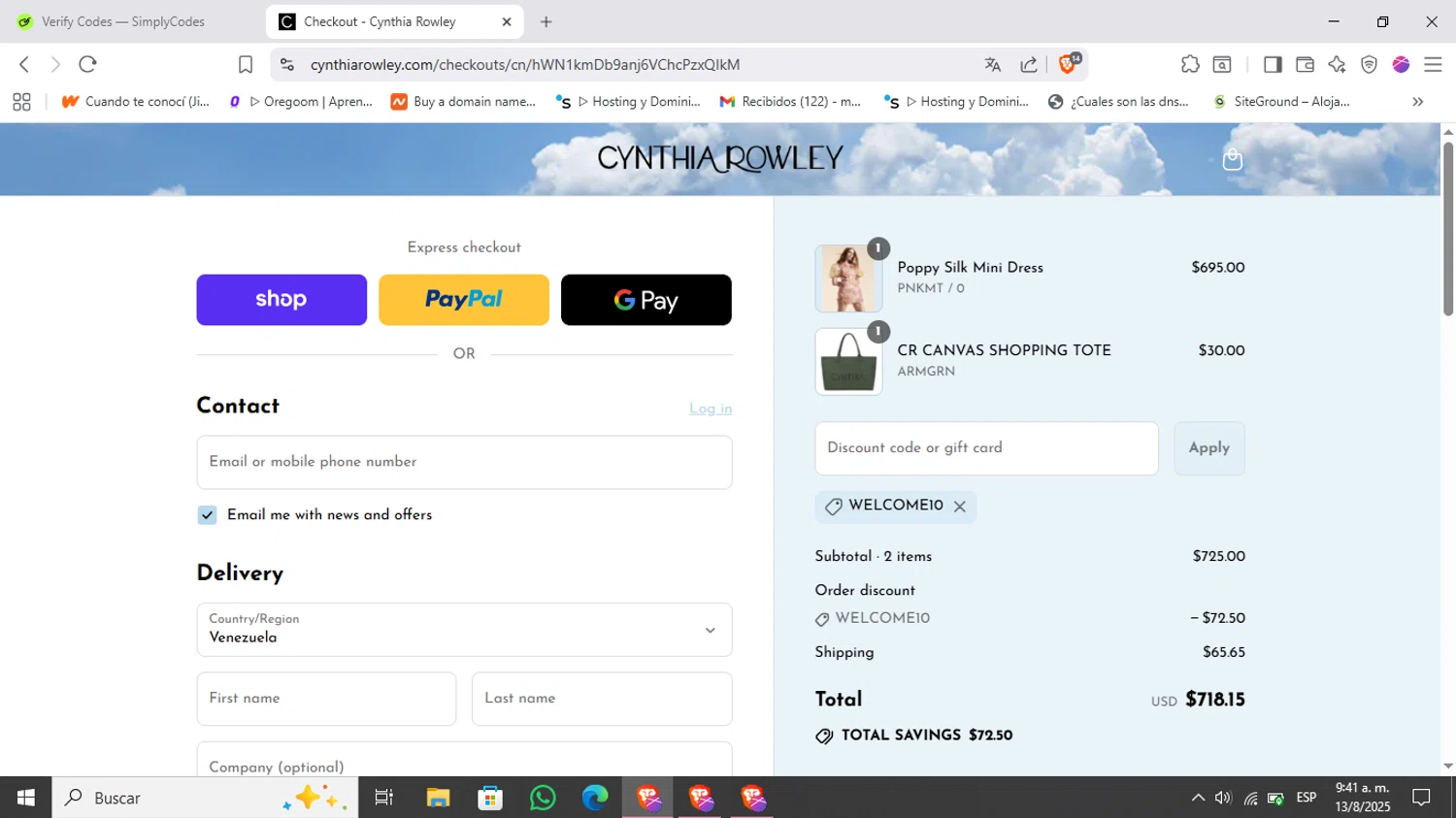The width and height of the screenshot is (1456, 818).
Task: Click the CR Canvas Shopping Tote thumbnail
Action: coord(848,362)
